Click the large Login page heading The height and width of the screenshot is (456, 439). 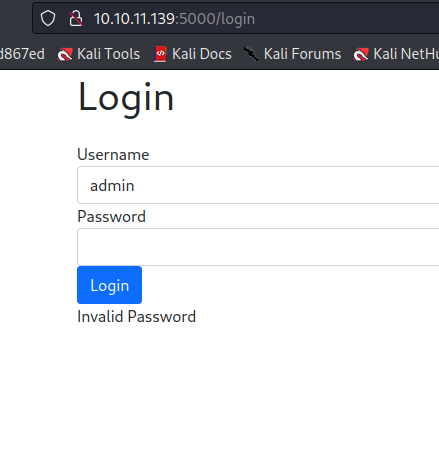click(126, 98)
